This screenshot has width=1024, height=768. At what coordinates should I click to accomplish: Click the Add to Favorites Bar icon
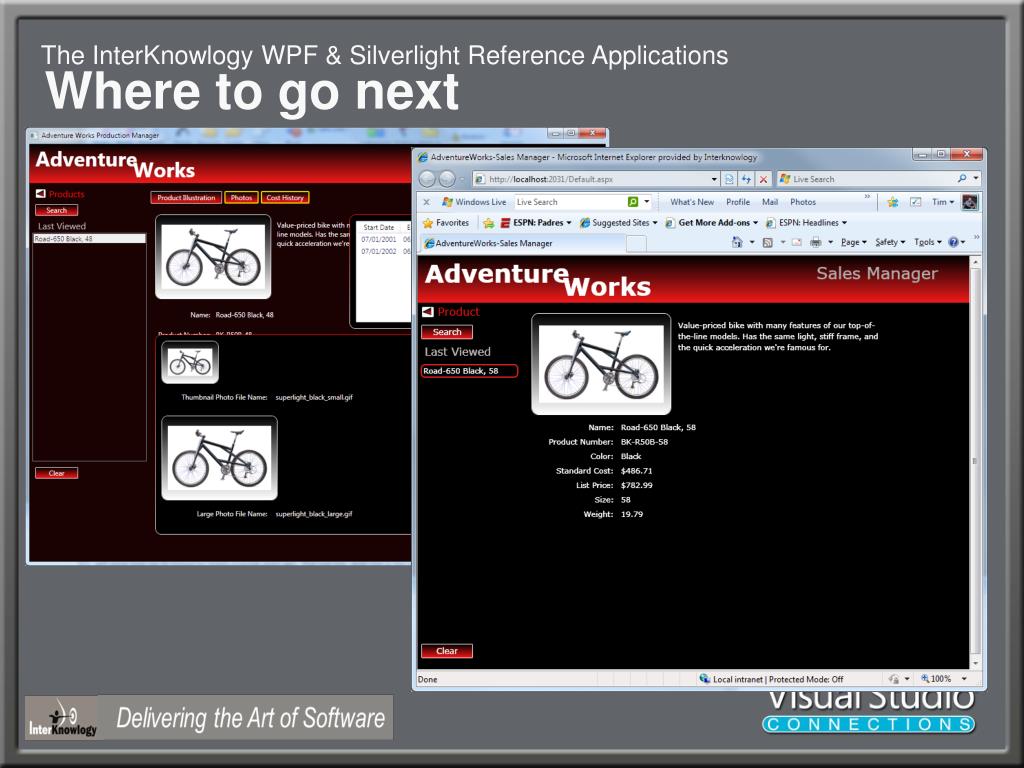[488, 223]
